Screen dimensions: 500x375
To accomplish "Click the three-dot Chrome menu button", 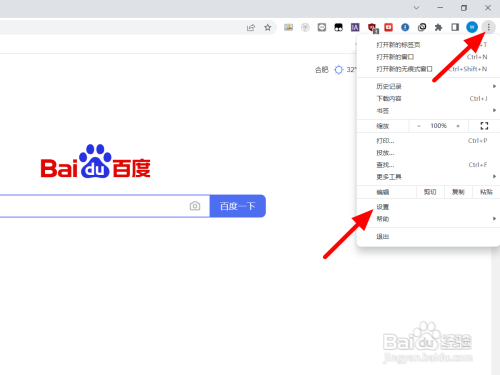I will pos(488,27).
